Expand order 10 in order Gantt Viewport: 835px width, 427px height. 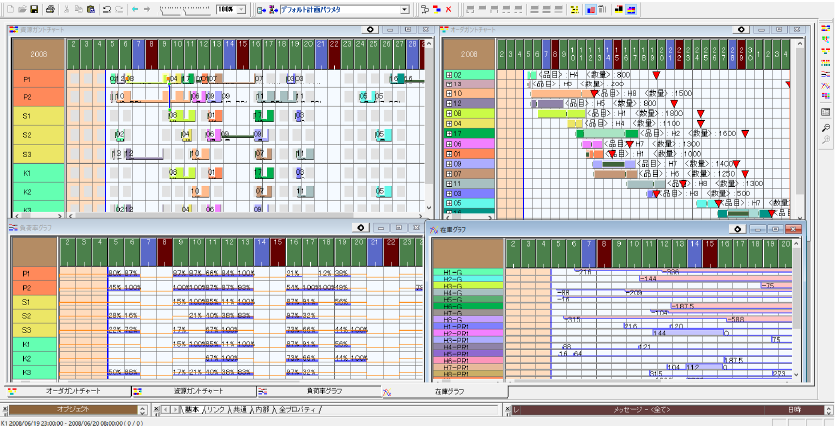[448, 94]
